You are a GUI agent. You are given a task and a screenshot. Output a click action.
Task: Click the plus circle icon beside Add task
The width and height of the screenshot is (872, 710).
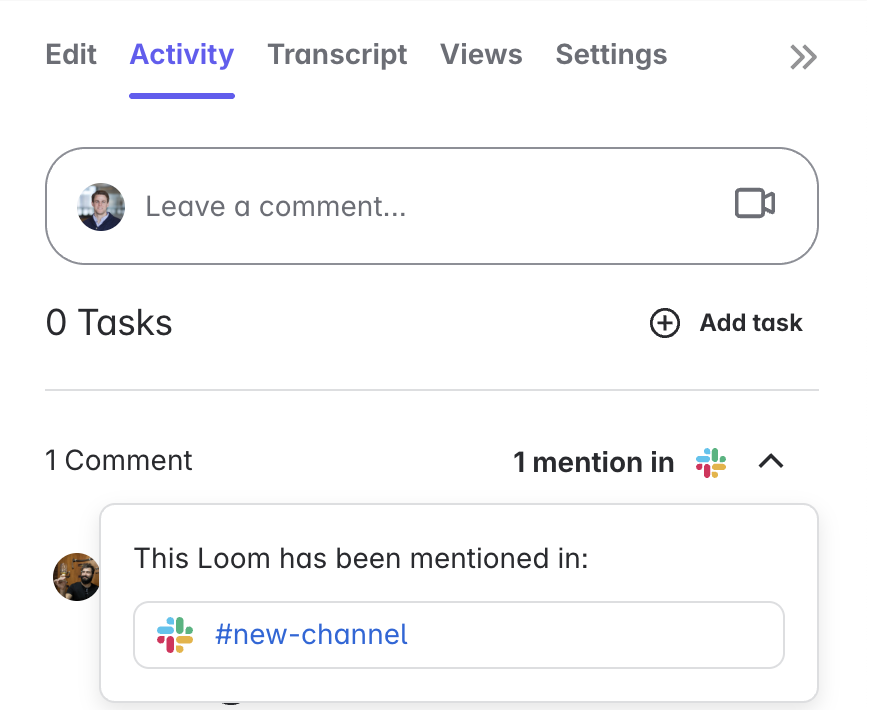[665, 323]
